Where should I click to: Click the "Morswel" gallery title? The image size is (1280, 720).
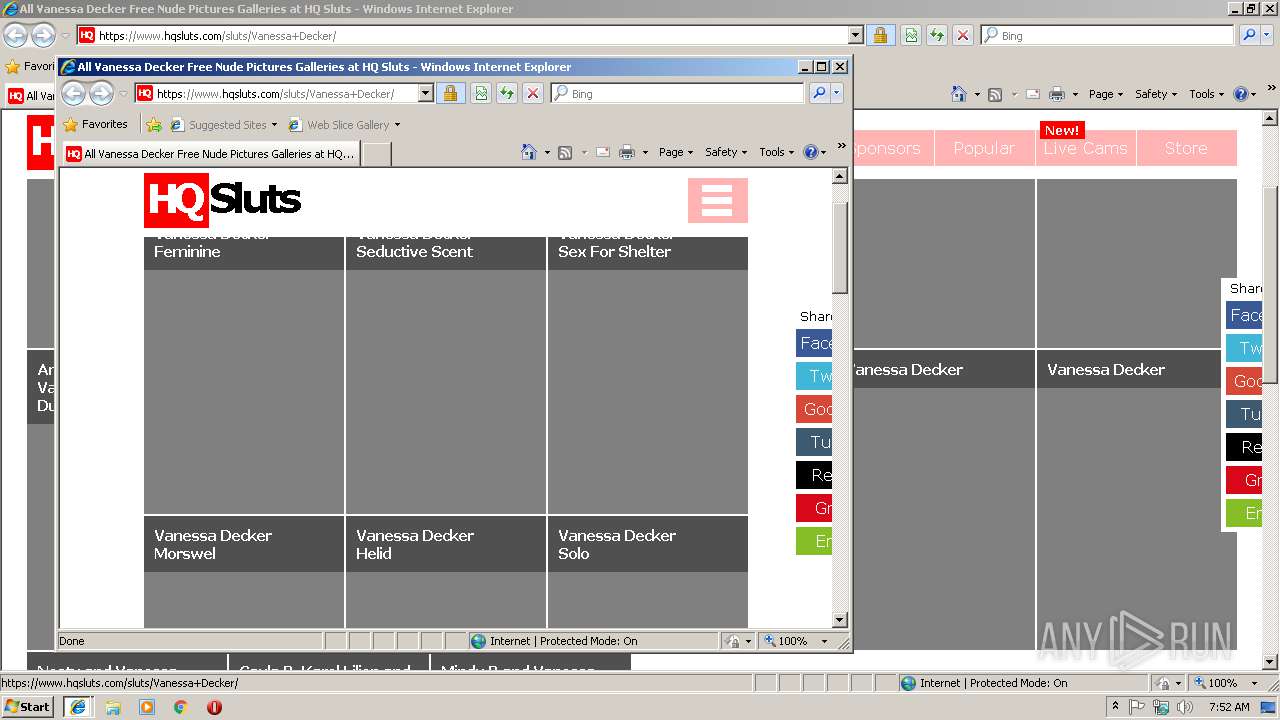tap(185, 554)
